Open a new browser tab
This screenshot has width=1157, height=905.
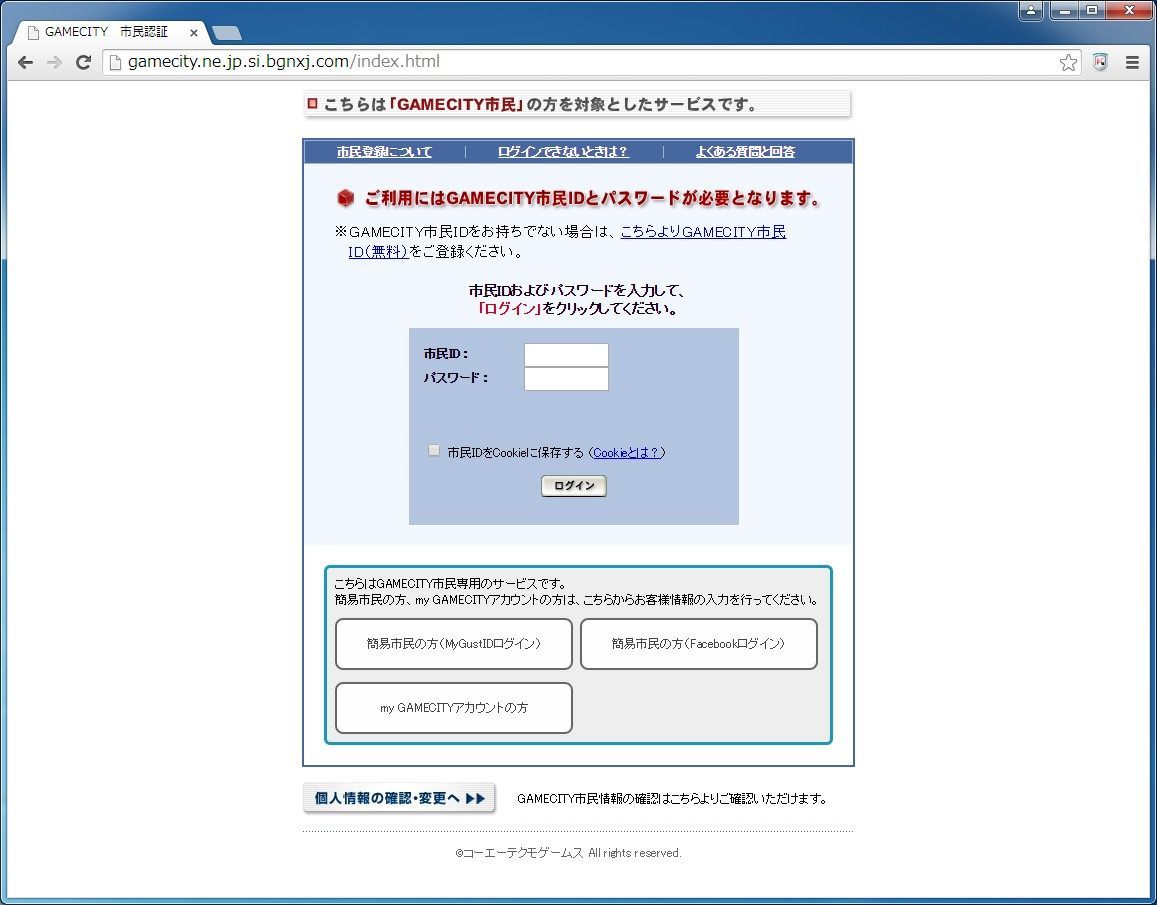[x=226, y=33]
